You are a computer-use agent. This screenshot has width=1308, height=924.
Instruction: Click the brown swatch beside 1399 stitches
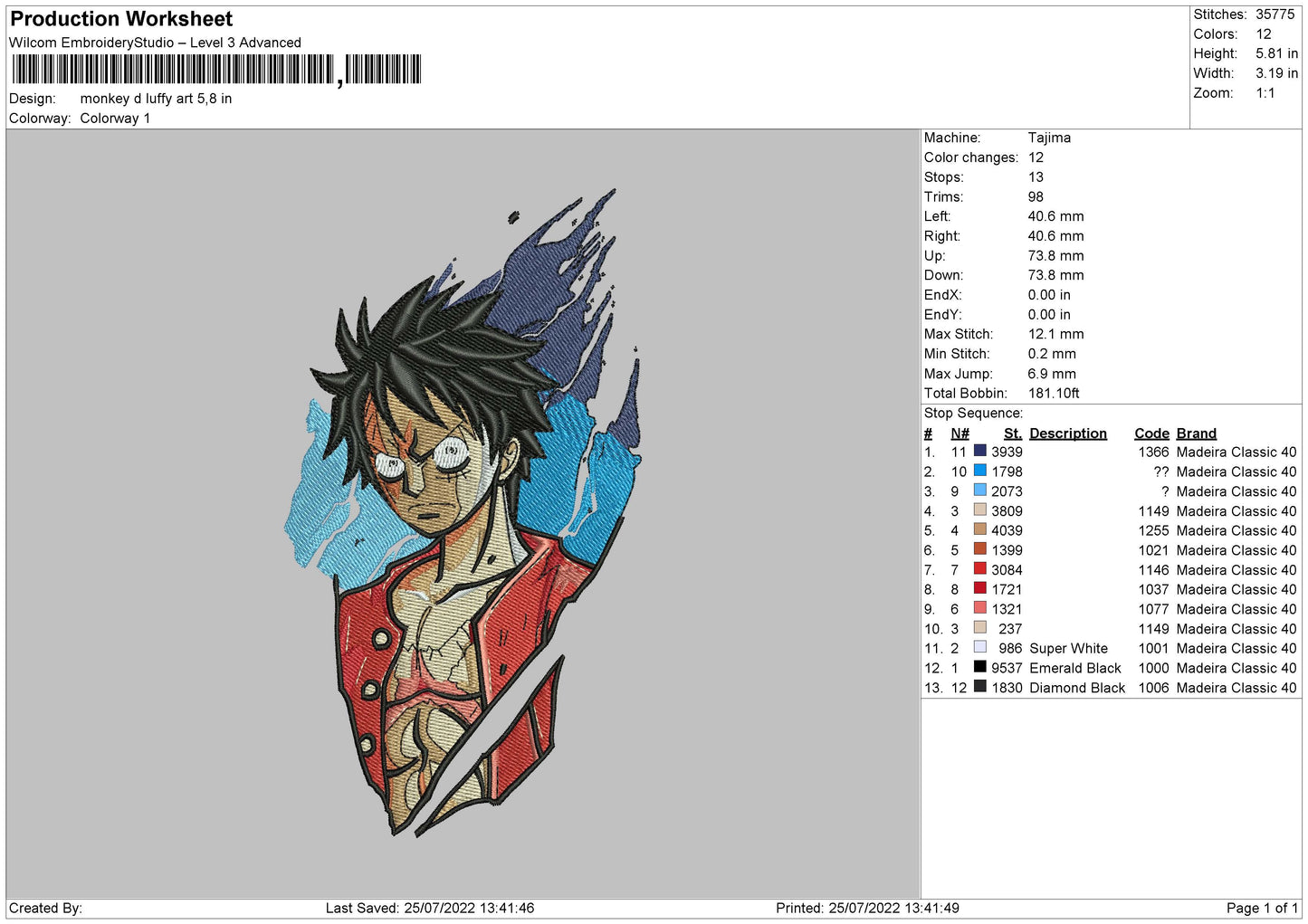tap(979, 549)
